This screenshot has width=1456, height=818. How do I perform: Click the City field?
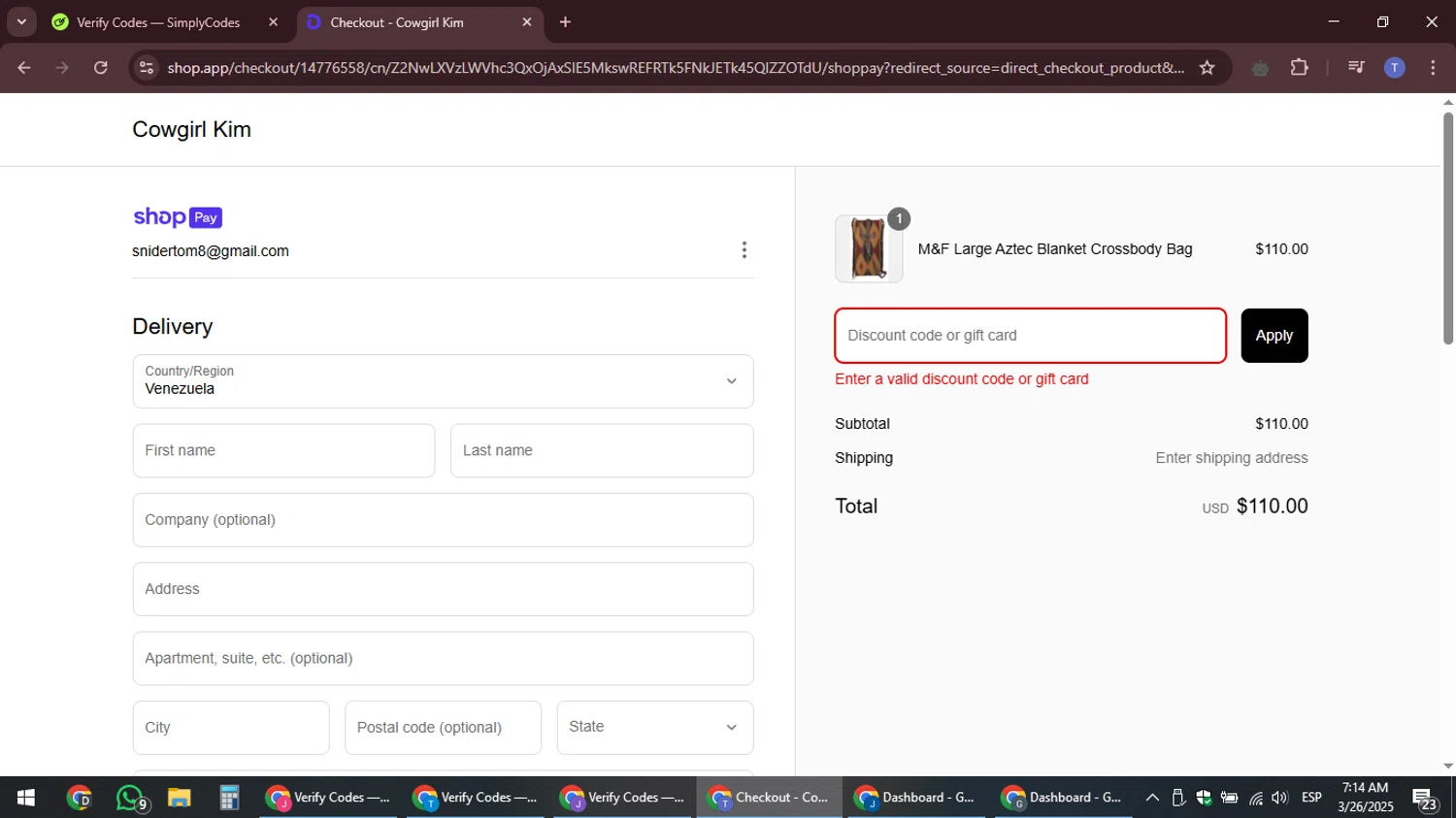(x=231, y=728)
